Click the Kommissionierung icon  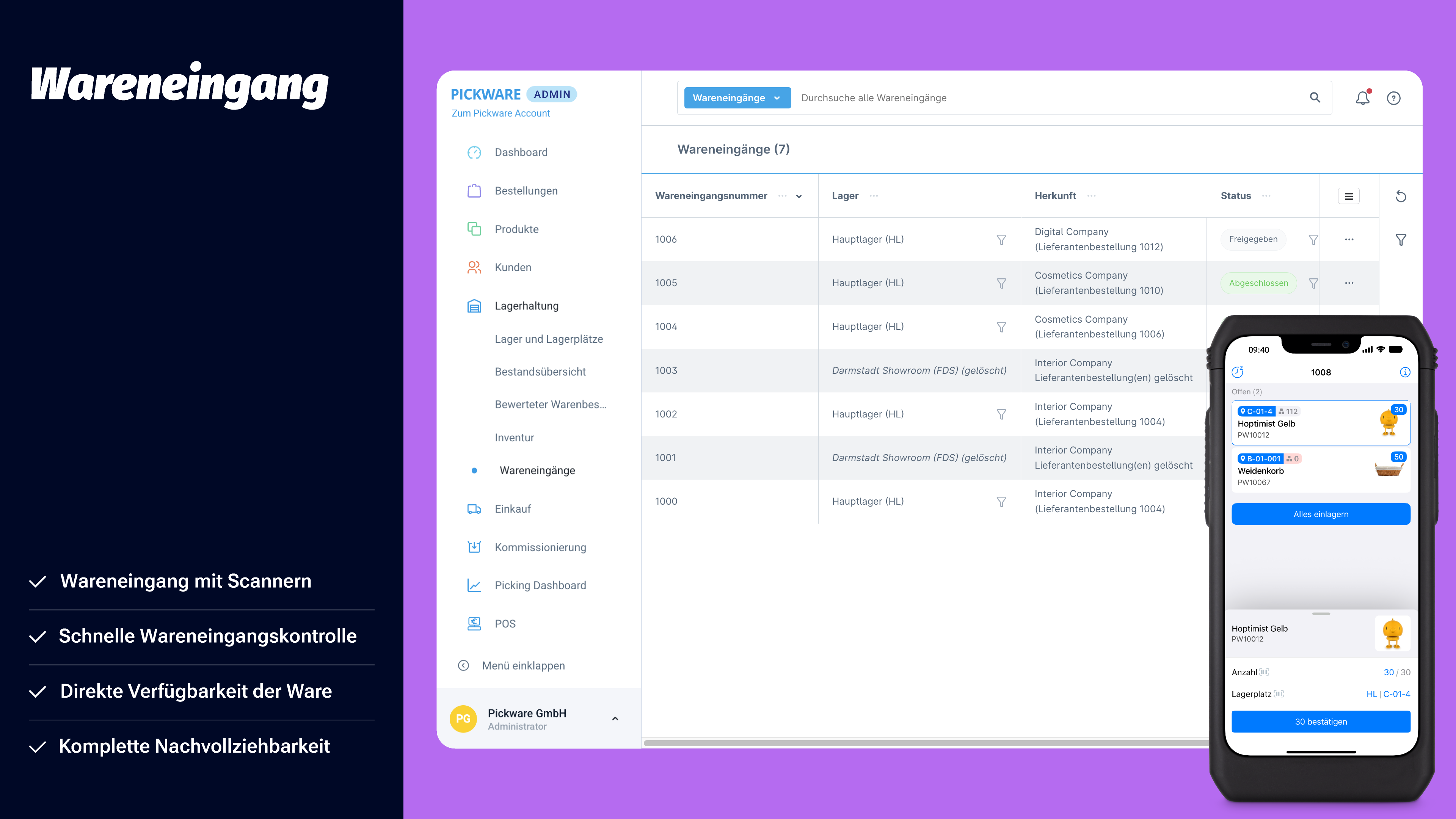pyautogui.click(x=474, y=547)
